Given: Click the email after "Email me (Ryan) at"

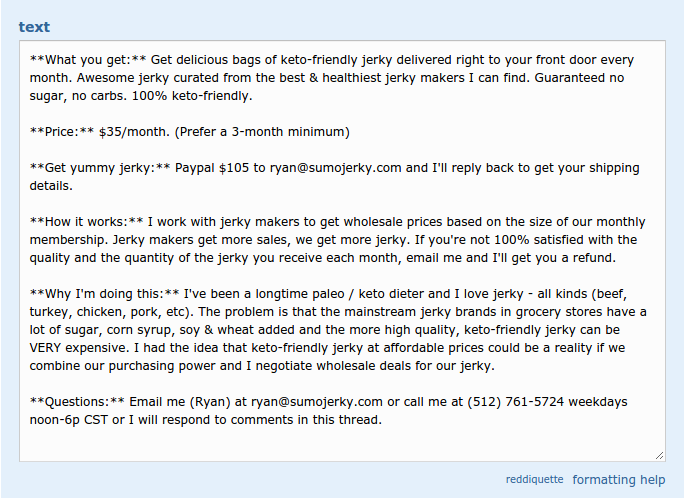Looking at the screenshot, I should coord(317,402).
